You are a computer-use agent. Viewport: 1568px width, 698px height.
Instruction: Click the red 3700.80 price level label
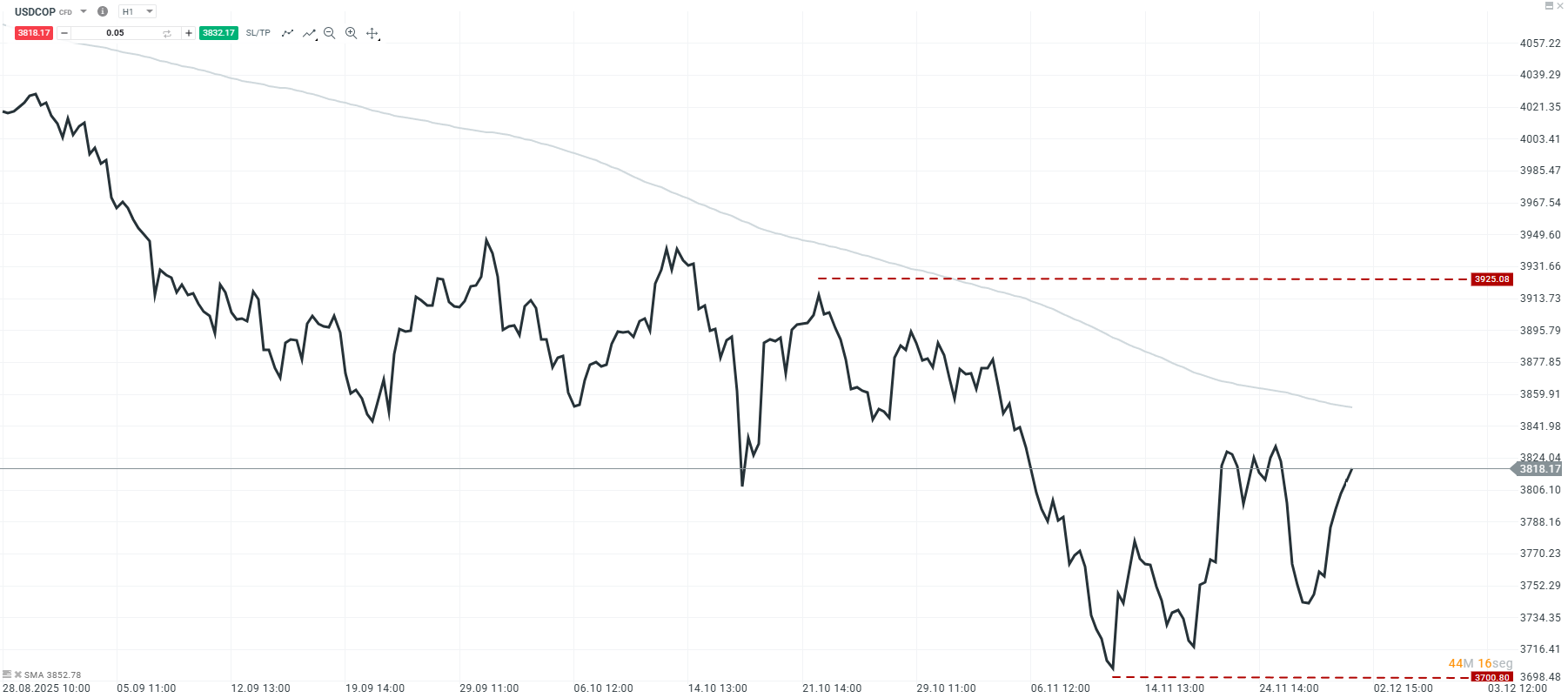click(x=1491, y=677)
